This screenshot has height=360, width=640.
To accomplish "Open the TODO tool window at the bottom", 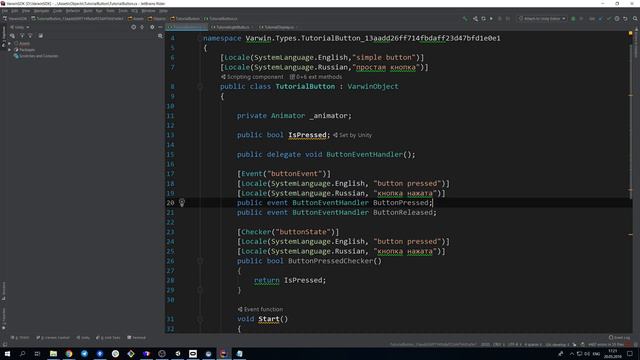I will (x=20, y=338).
